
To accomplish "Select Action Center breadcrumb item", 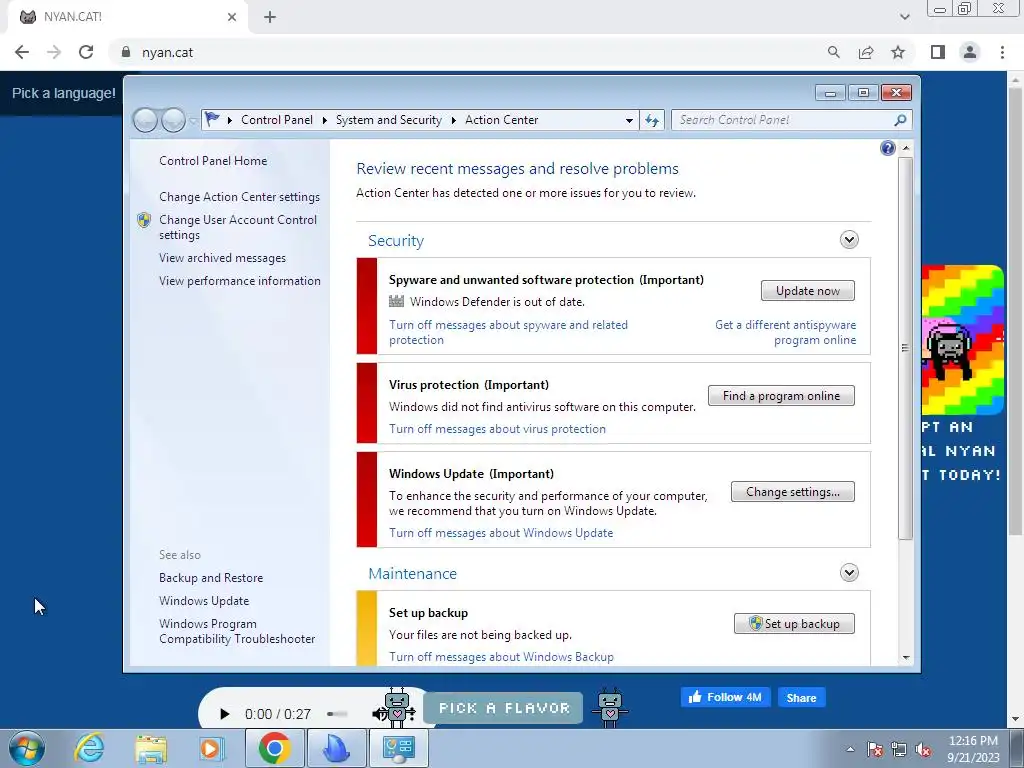I will click(x=502, y=120).
